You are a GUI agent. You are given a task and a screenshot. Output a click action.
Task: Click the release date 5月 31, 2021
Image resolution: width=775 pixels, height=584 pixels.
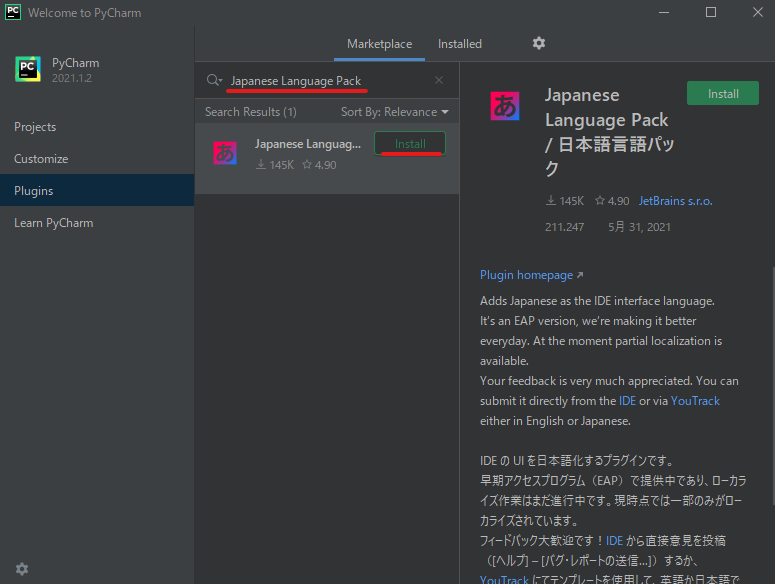(639, 227)
